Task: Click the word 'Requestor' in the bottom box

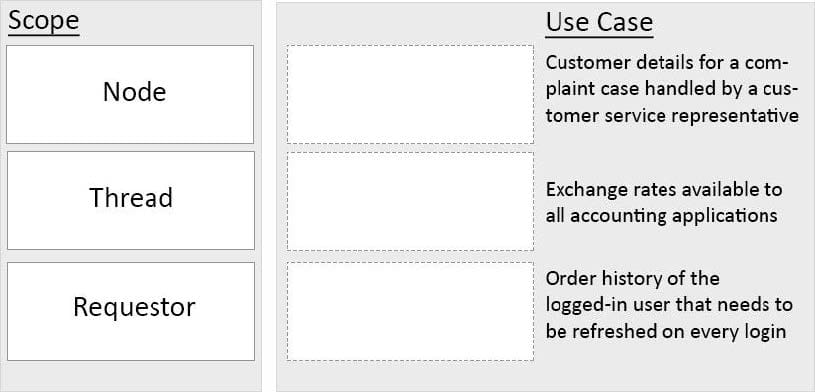Action: point(134,307)
